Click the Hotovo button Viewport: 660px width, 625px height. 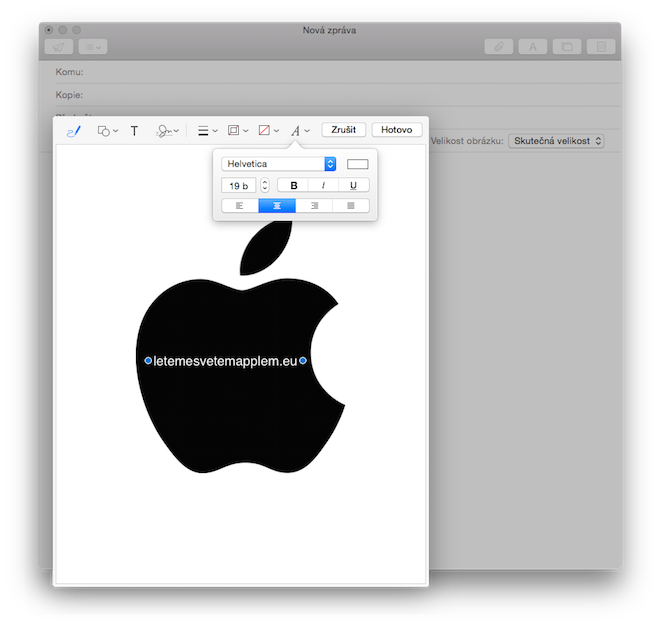396,130
